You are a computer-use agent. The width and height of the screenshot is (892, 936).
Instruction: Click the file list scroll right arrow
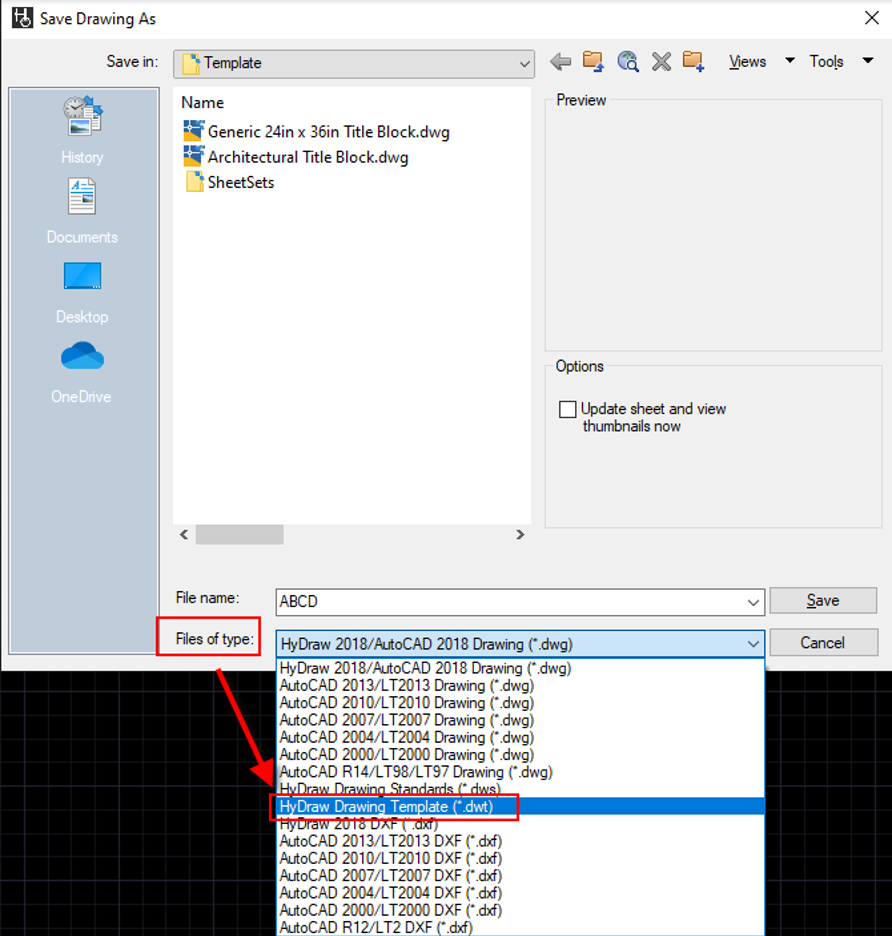[x=520, y=535]
